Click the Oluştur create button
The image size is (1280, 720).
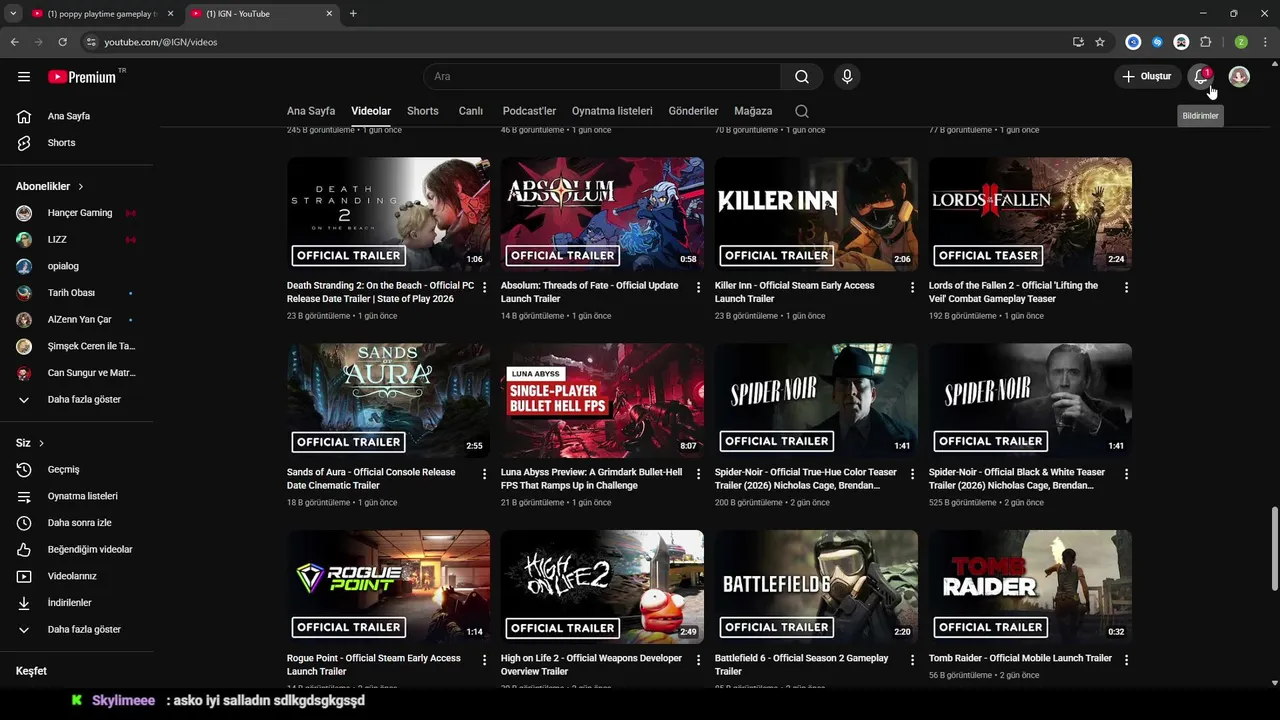tap(1146, 77)
